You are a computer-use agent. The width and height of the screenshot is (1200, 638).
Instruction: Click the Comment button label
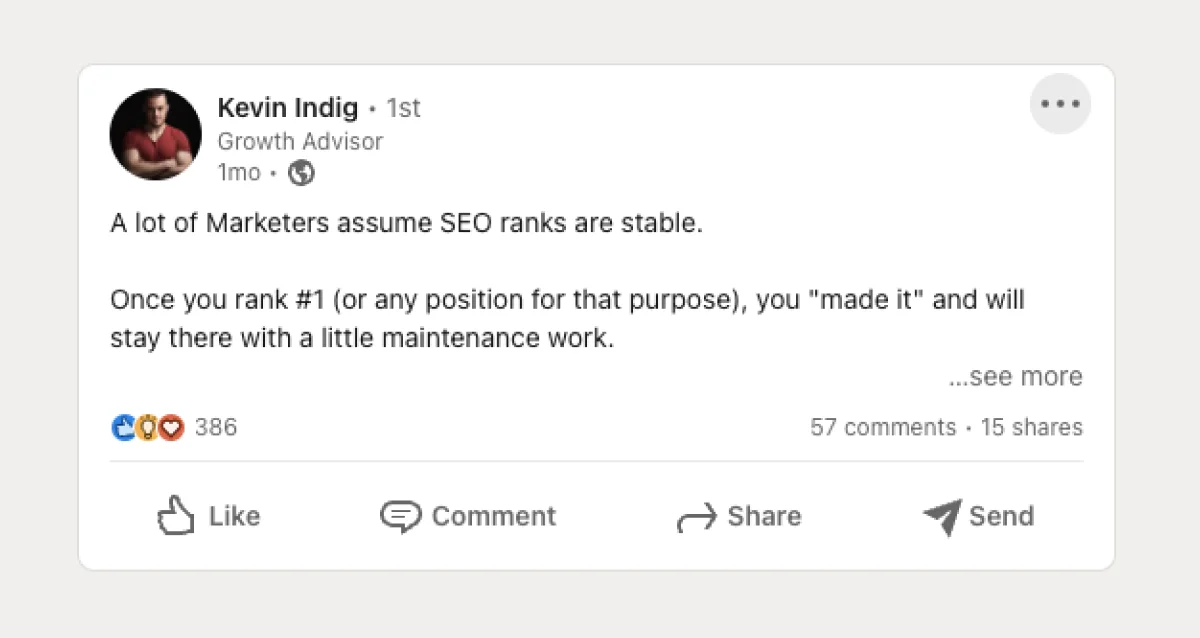pos(494,517)
